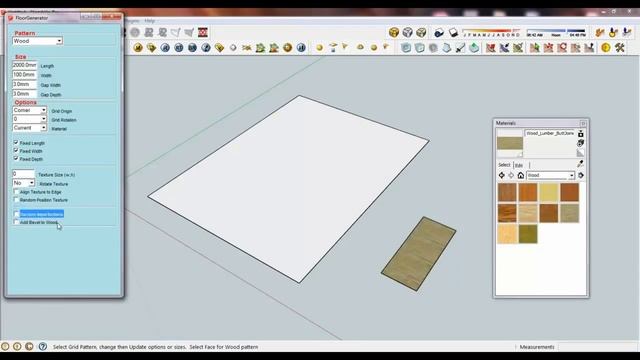
Task: Click the sword-shaped icon in second toolbar
Action: click(x=460, y=48)
